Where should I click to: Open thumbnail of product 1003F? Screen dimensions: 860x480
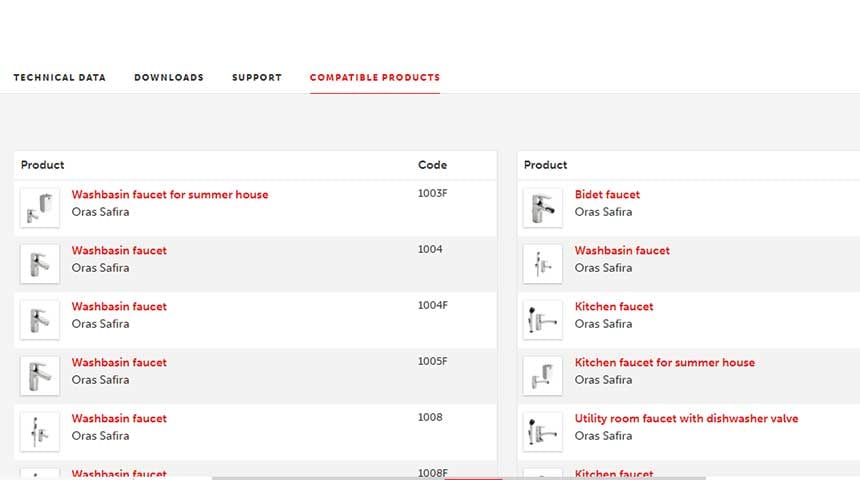39,208
